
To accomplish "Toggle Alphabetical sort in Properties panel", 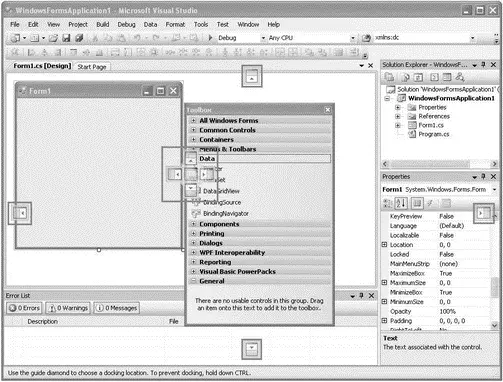I will [401, 203].
